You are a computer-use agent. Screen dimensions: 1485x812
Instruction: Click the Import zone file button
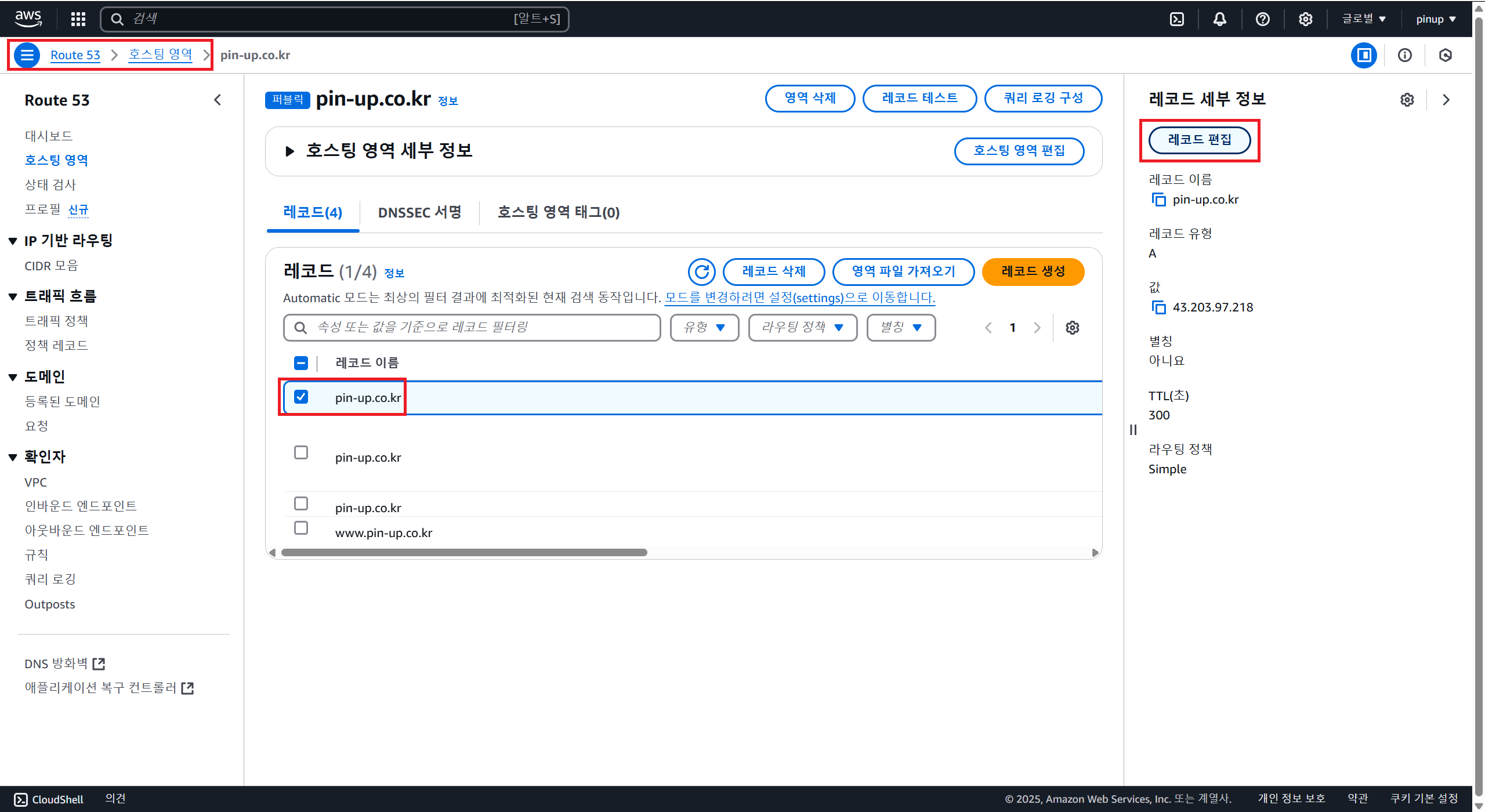pos(904,271)
